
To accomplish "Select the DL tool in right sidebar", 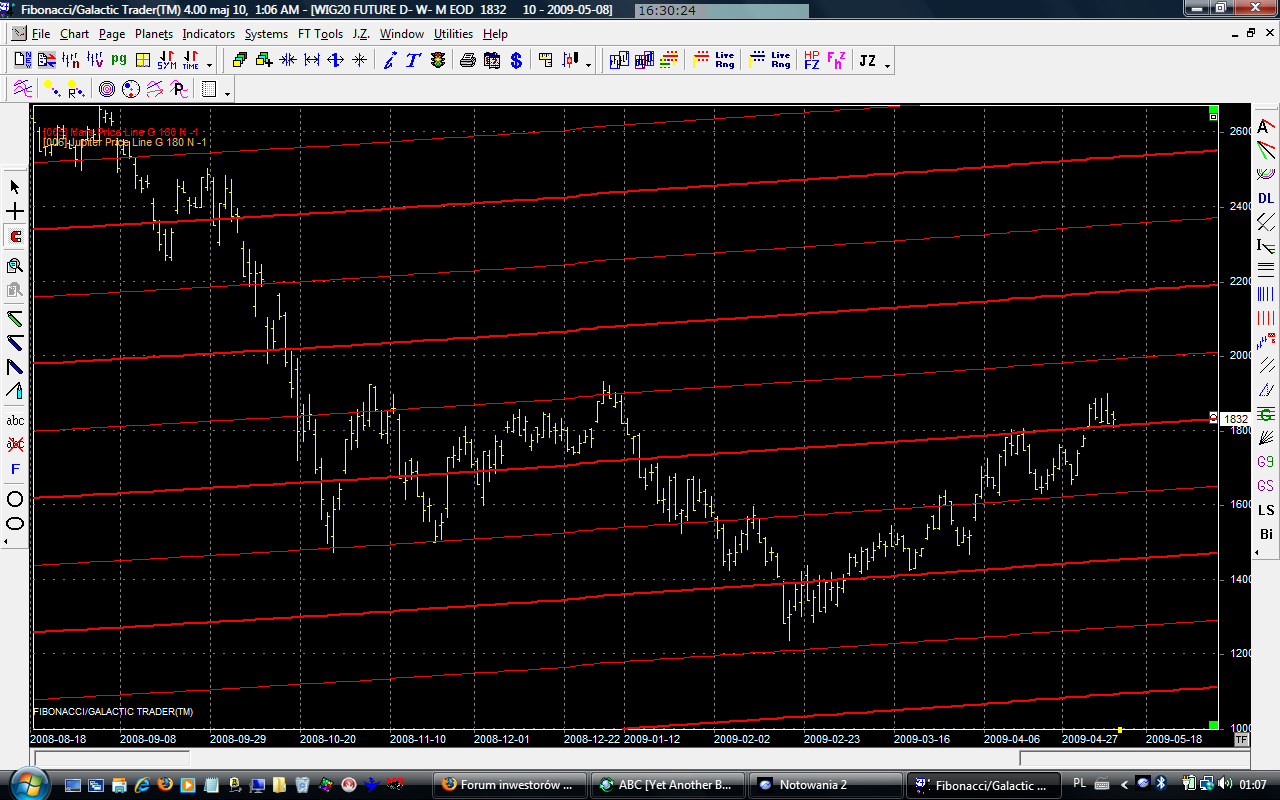I will coord(1266,198).
